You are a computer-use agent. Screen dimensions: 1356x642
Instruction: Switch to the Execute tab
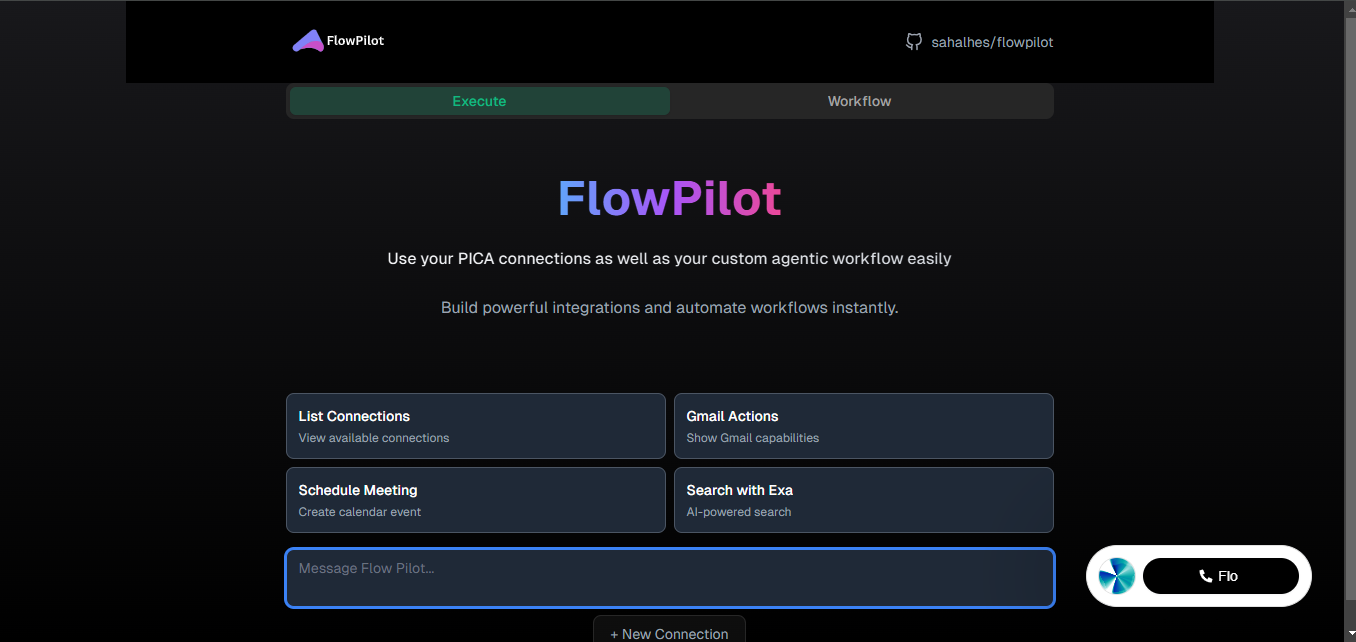pyautogui.click(x=479, y=101)
